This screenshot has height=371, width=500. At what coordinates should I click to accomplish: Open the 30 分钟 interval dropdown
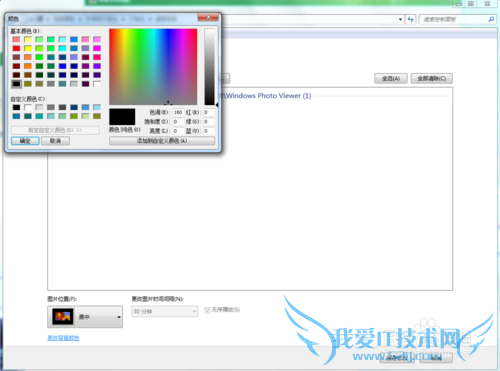coord(165,311)
